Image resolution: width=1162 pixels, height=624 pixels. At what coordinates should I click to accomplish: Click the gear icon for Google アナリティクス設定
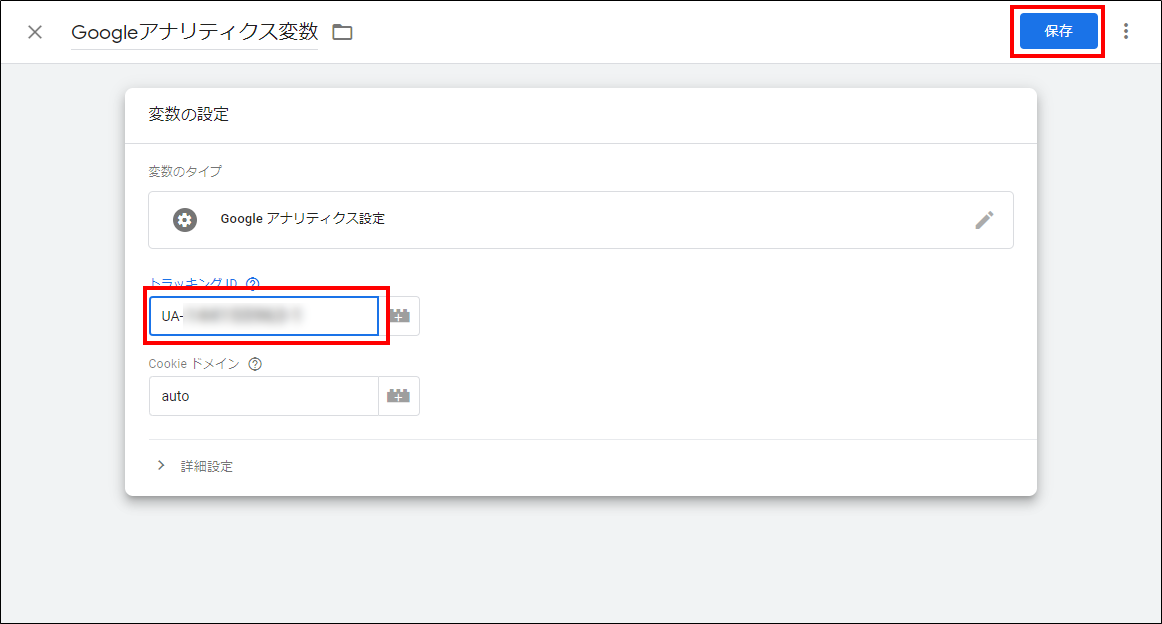(x=184, y=220)
